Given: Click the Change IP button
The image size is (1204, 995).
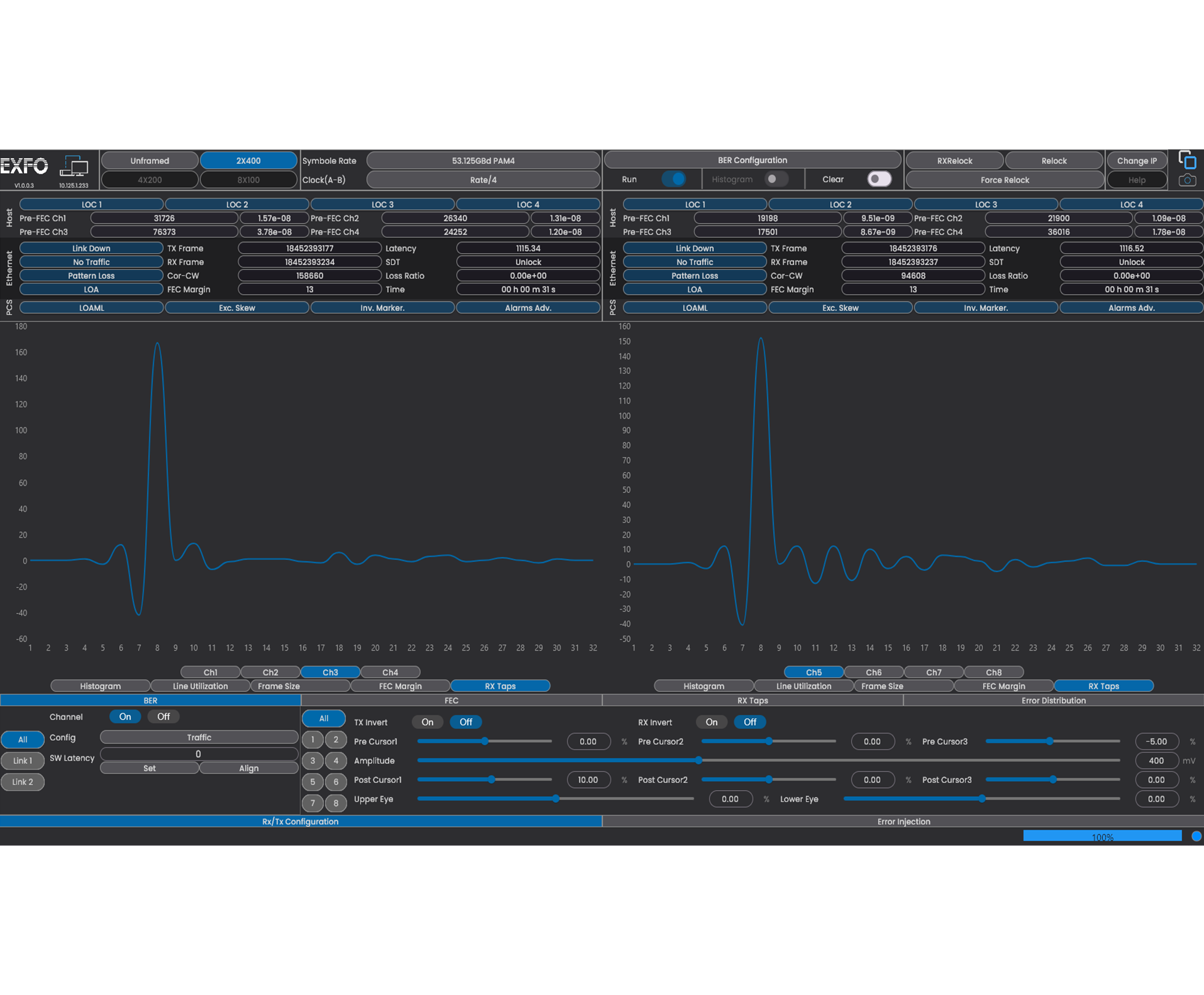Looking at the screenshot, I should (x=1136, y=161).
